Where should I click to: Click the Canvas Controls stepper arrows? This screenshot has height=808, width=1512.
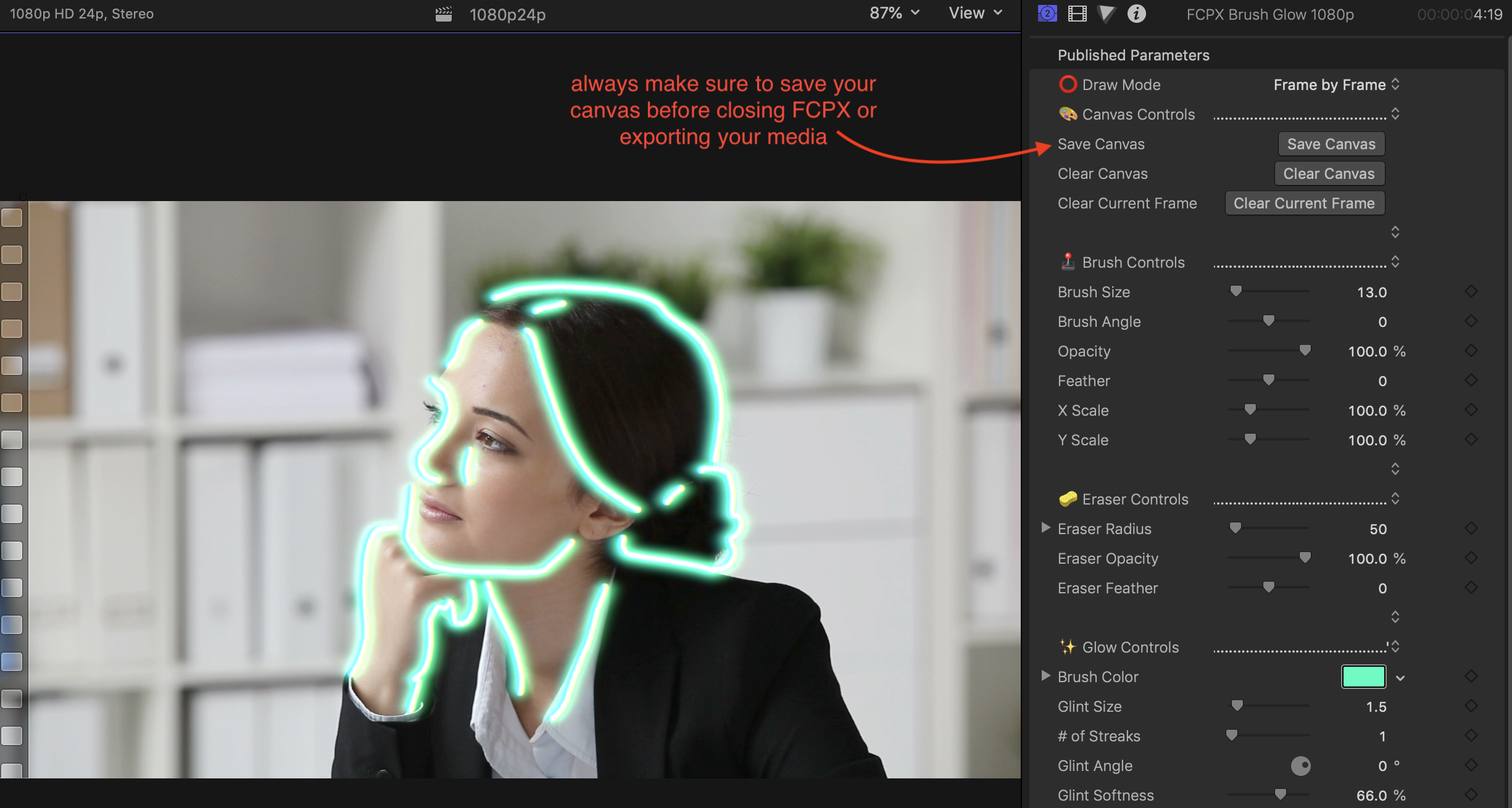1395,114
